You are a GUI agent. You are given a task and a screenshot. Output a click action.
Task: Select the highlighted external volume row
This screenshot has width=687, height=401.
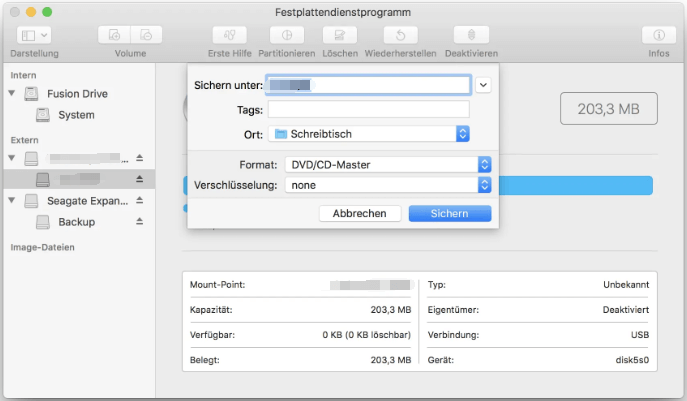[79, 179]
